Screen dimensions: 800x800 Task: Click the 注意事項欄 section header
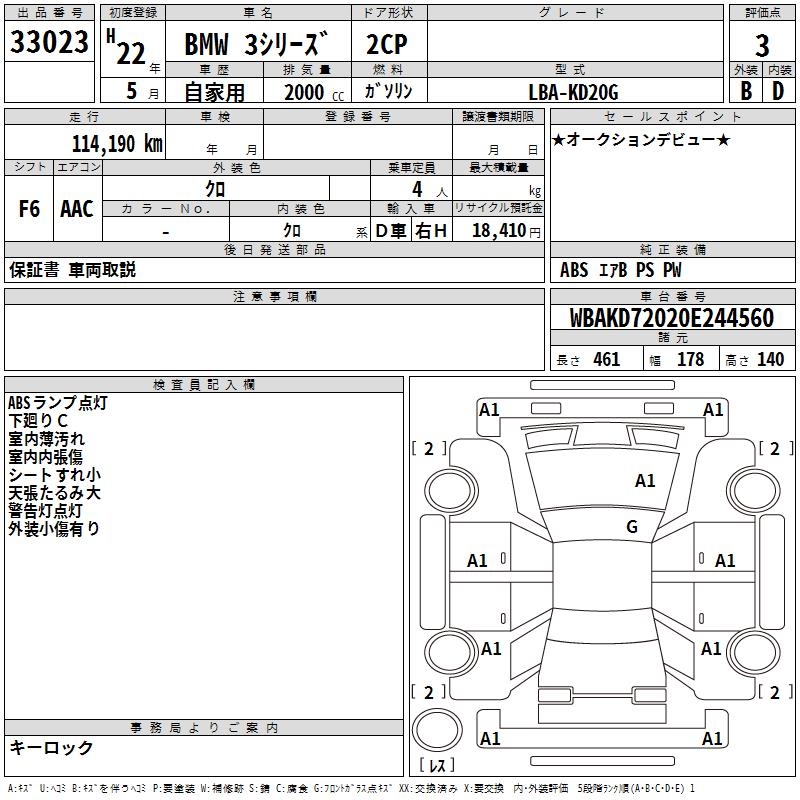pos(274,296)
